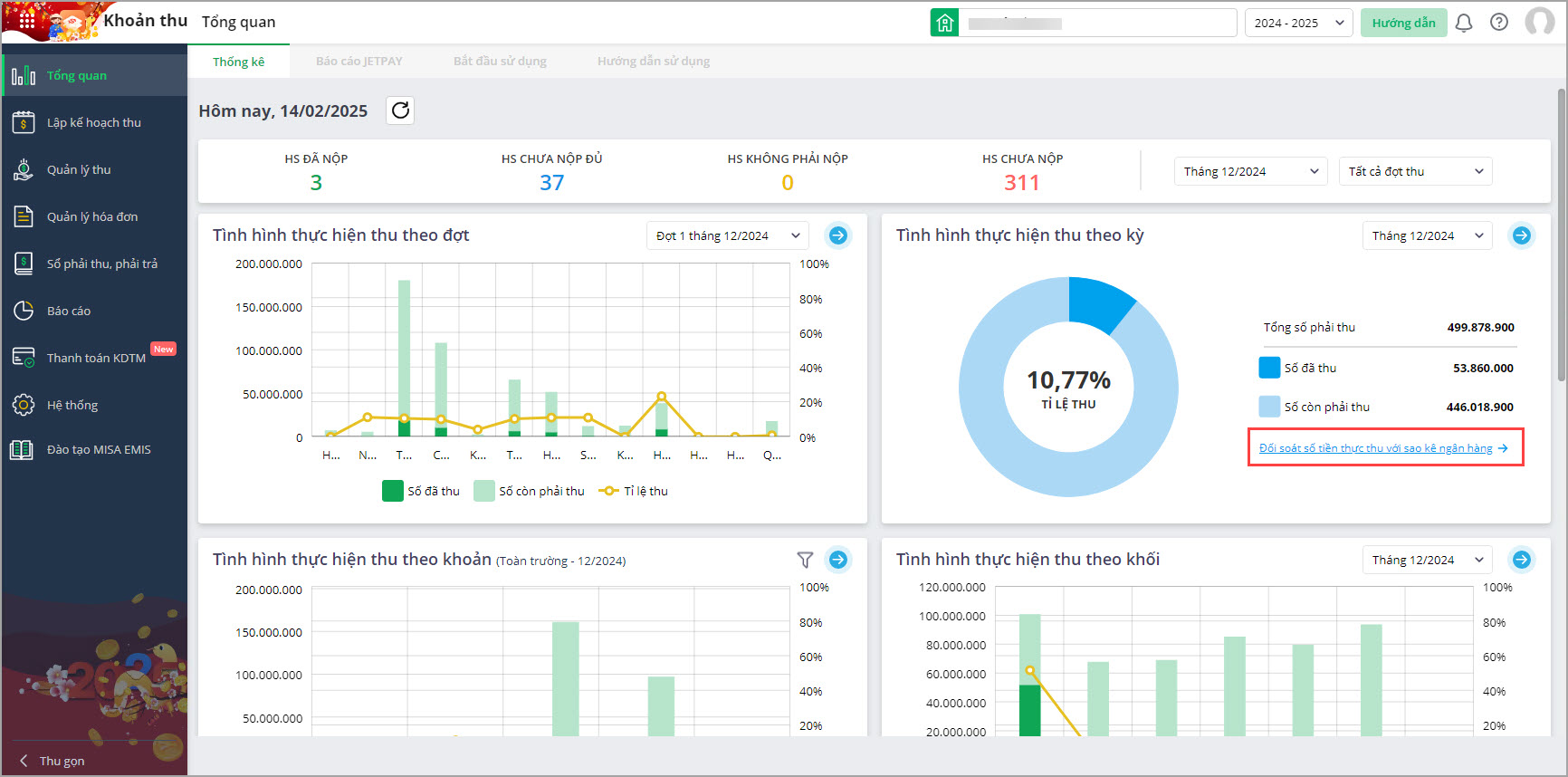Expand 'Đợt 1 tháng 12/2024' dropdown
1568x777 pixels.
pos(728,235)
